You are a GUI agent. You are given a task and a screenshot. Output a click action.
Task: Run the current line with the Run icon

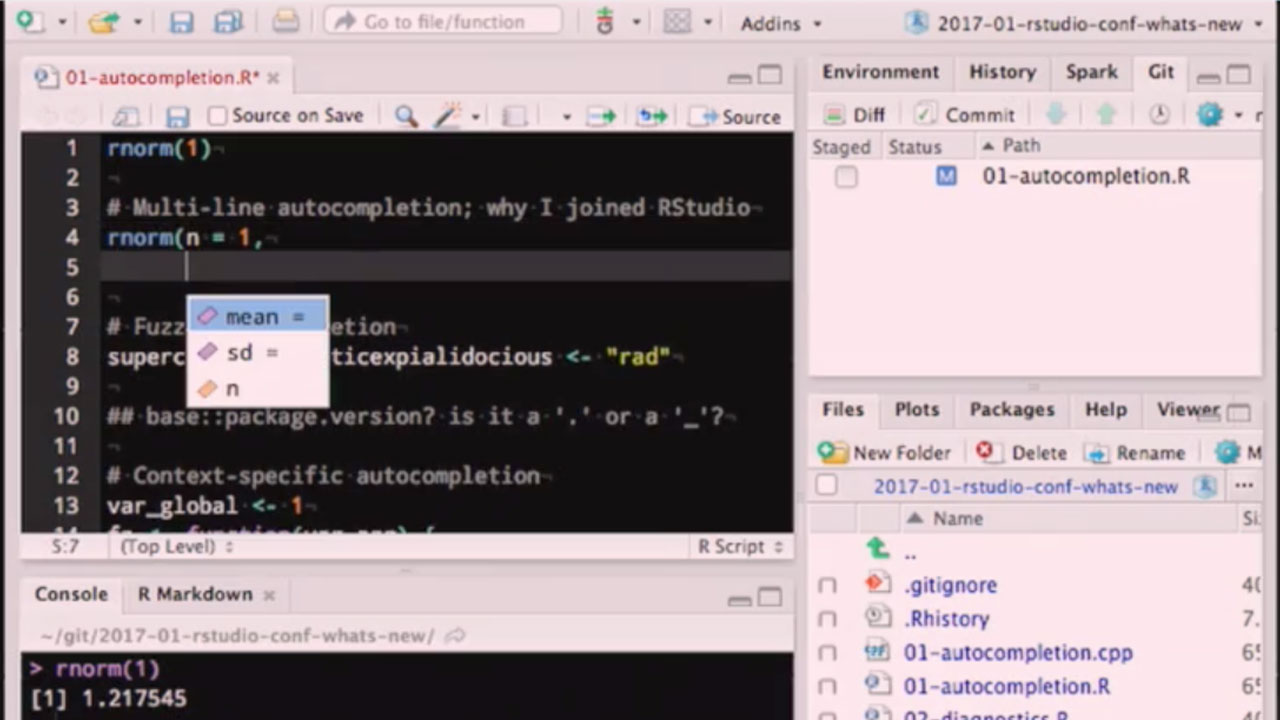[601, 116]
